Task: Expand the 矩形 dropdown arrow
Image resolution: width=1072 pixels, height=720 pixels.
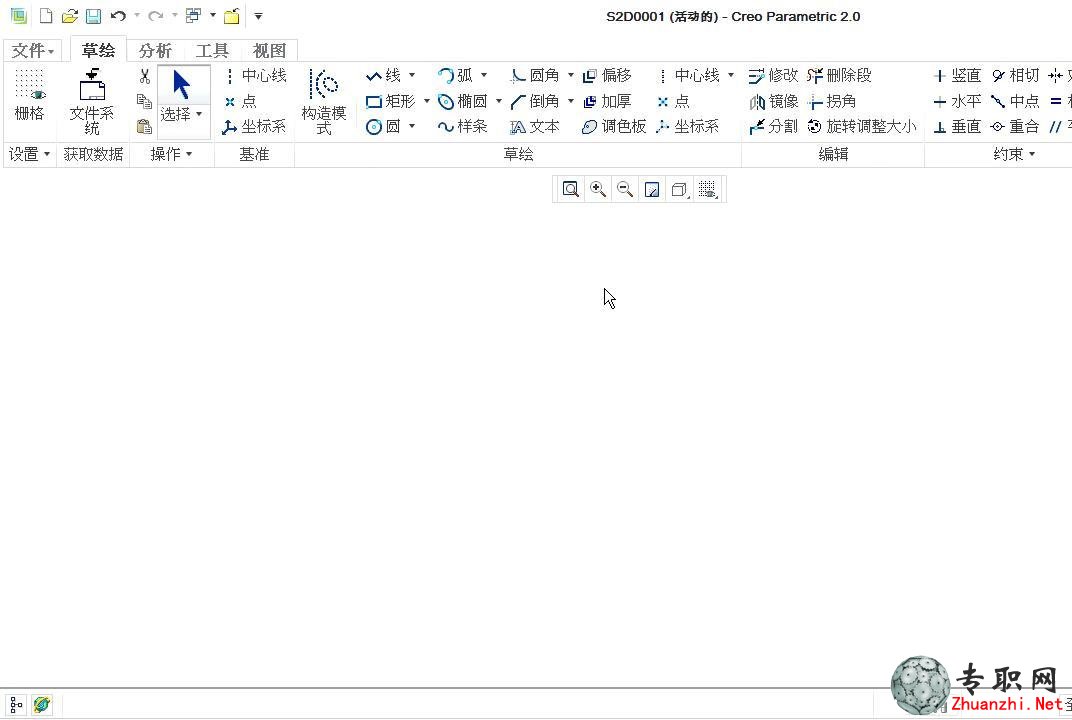Action: click(427, 101)
